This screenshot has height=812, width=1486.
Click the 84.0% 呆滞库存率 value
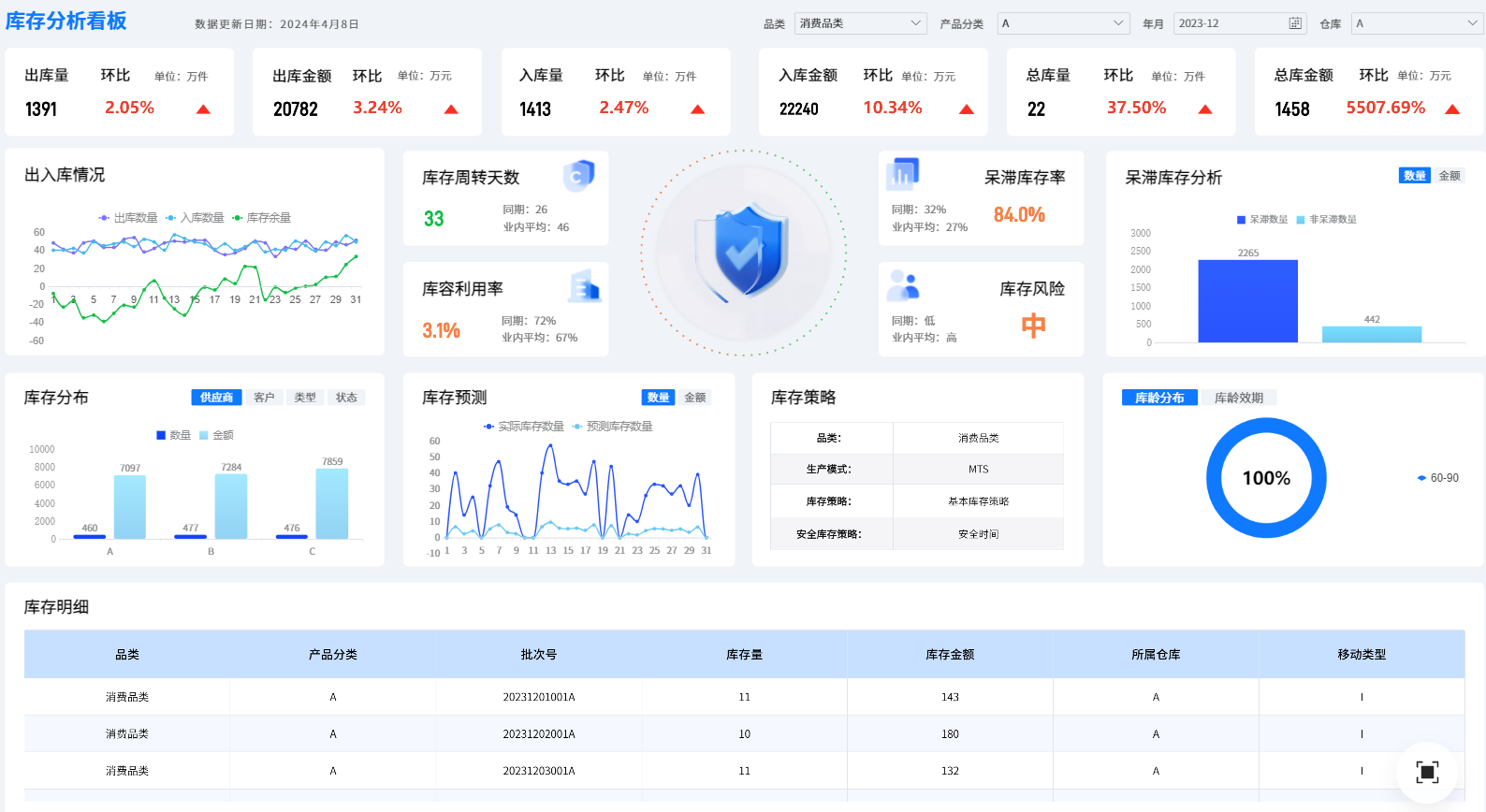click(1019, 215)
